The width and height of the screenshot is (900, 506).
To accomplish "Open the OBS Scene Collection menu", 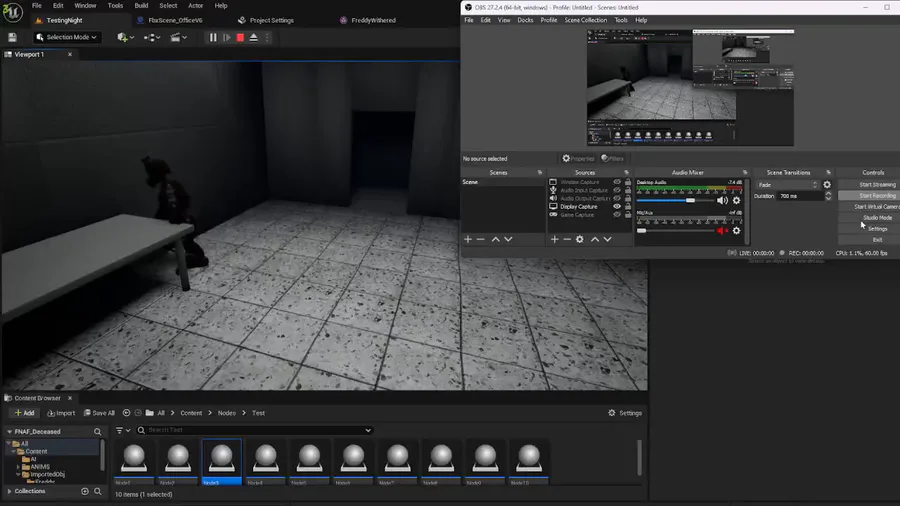I will (x=585, y=20).
